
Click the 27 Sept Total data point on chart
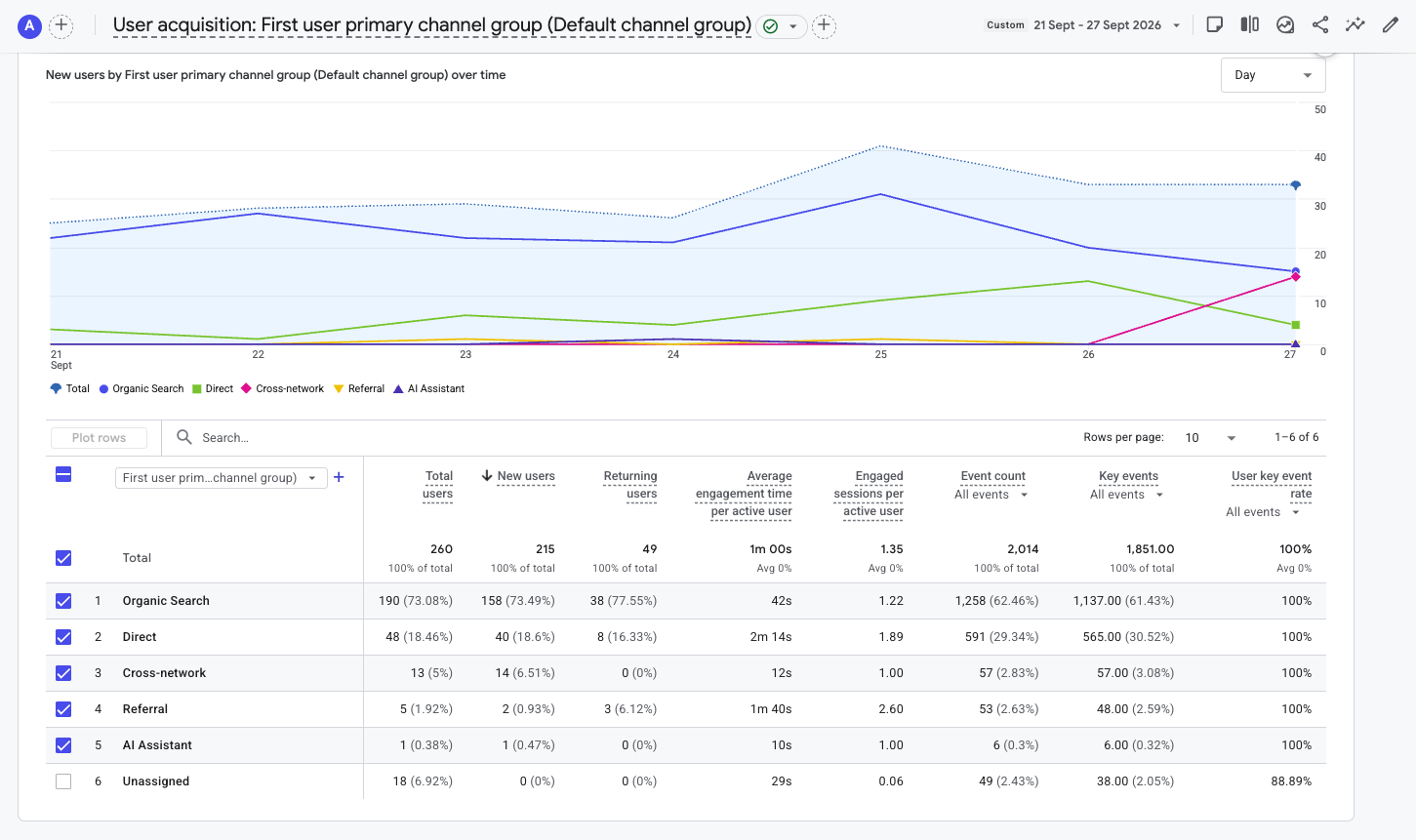1296,184
